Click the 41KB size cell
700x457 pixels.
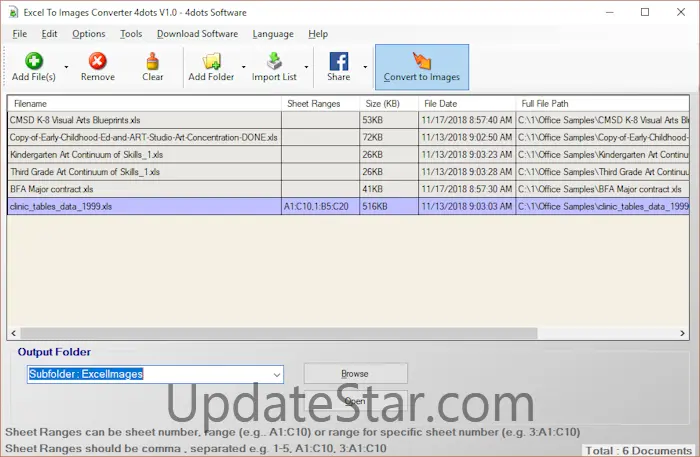389,189
